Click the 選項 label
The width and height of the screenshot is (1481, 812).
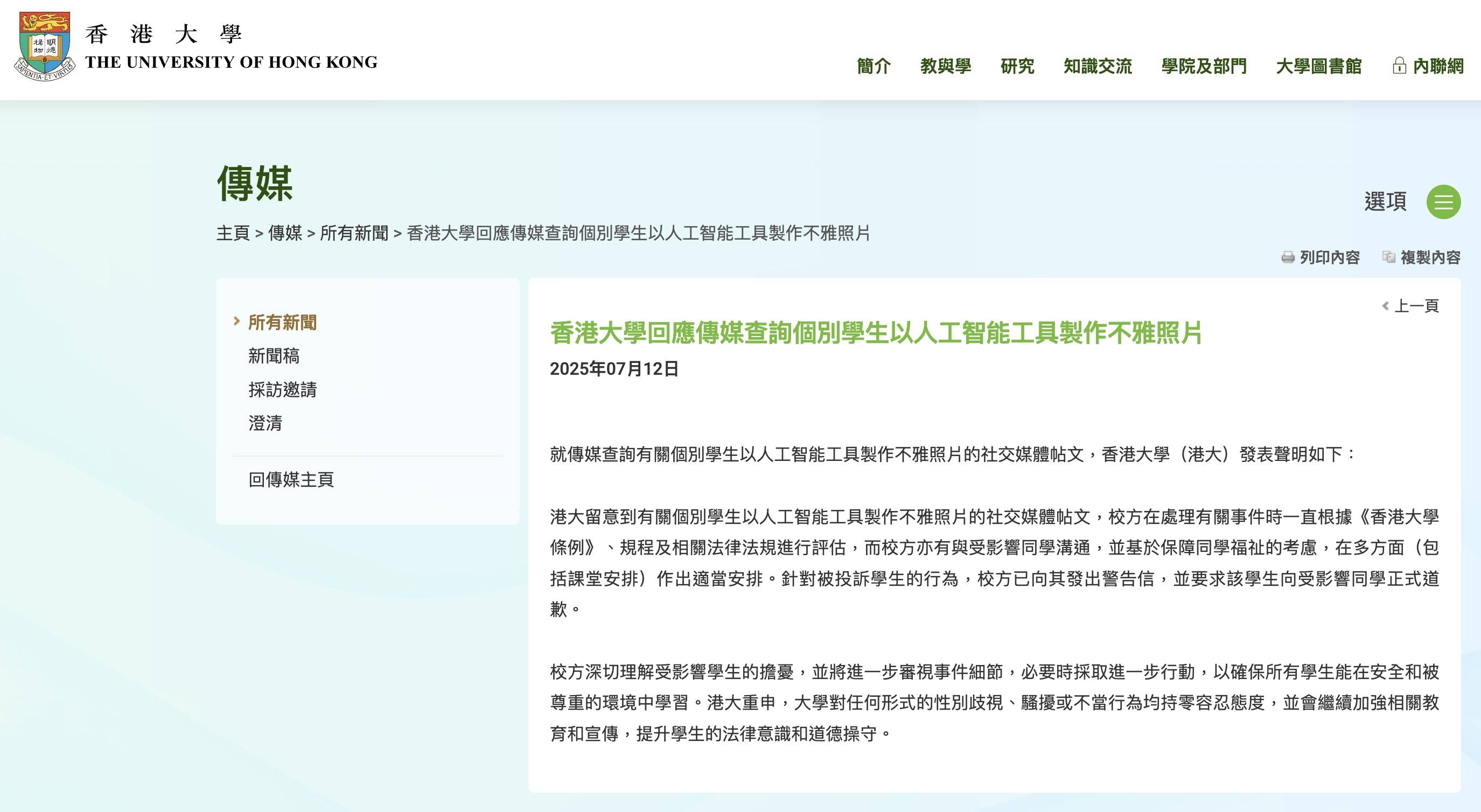1385,202
